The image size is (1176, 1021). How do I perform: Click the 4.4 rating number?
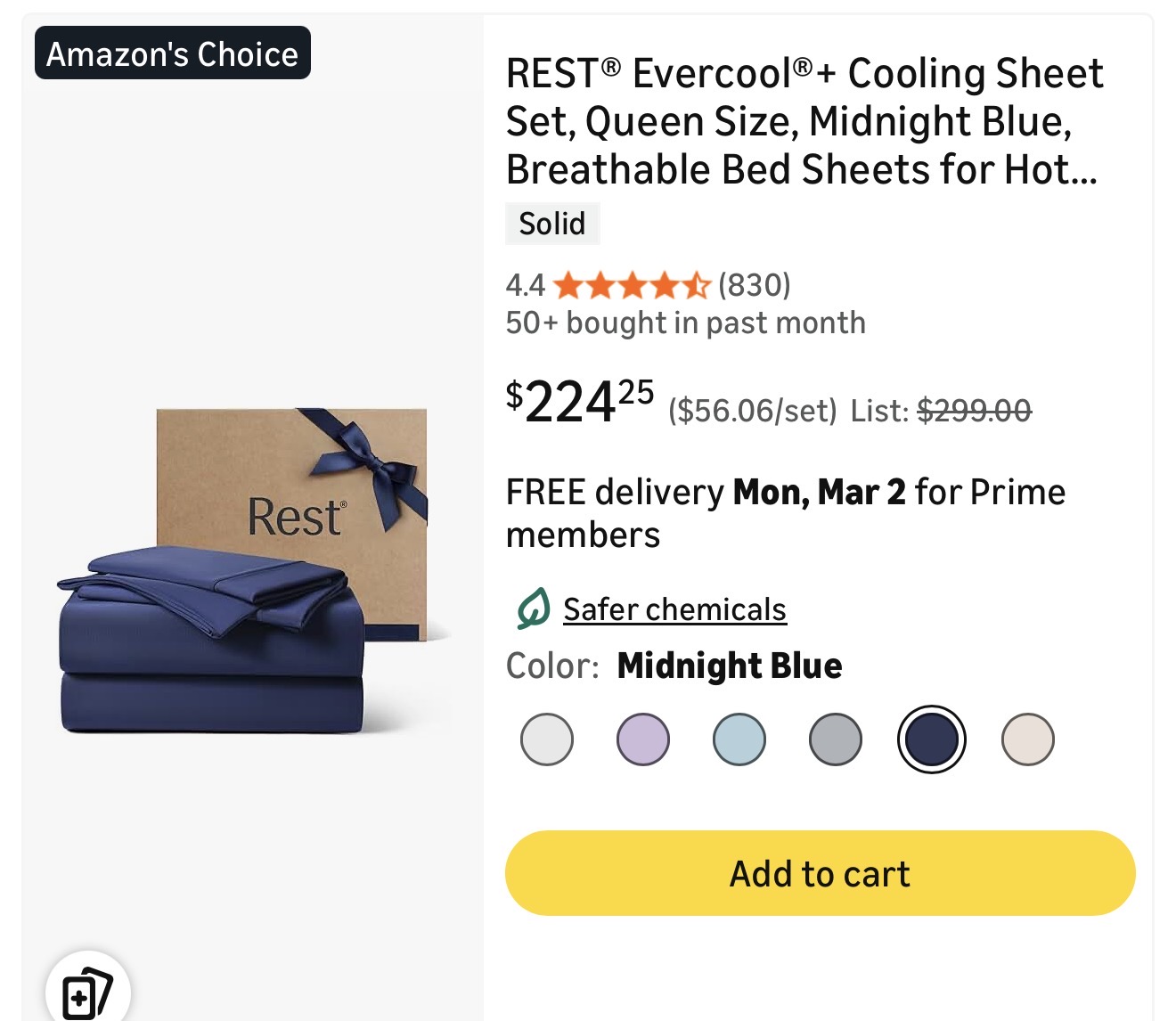525,285
